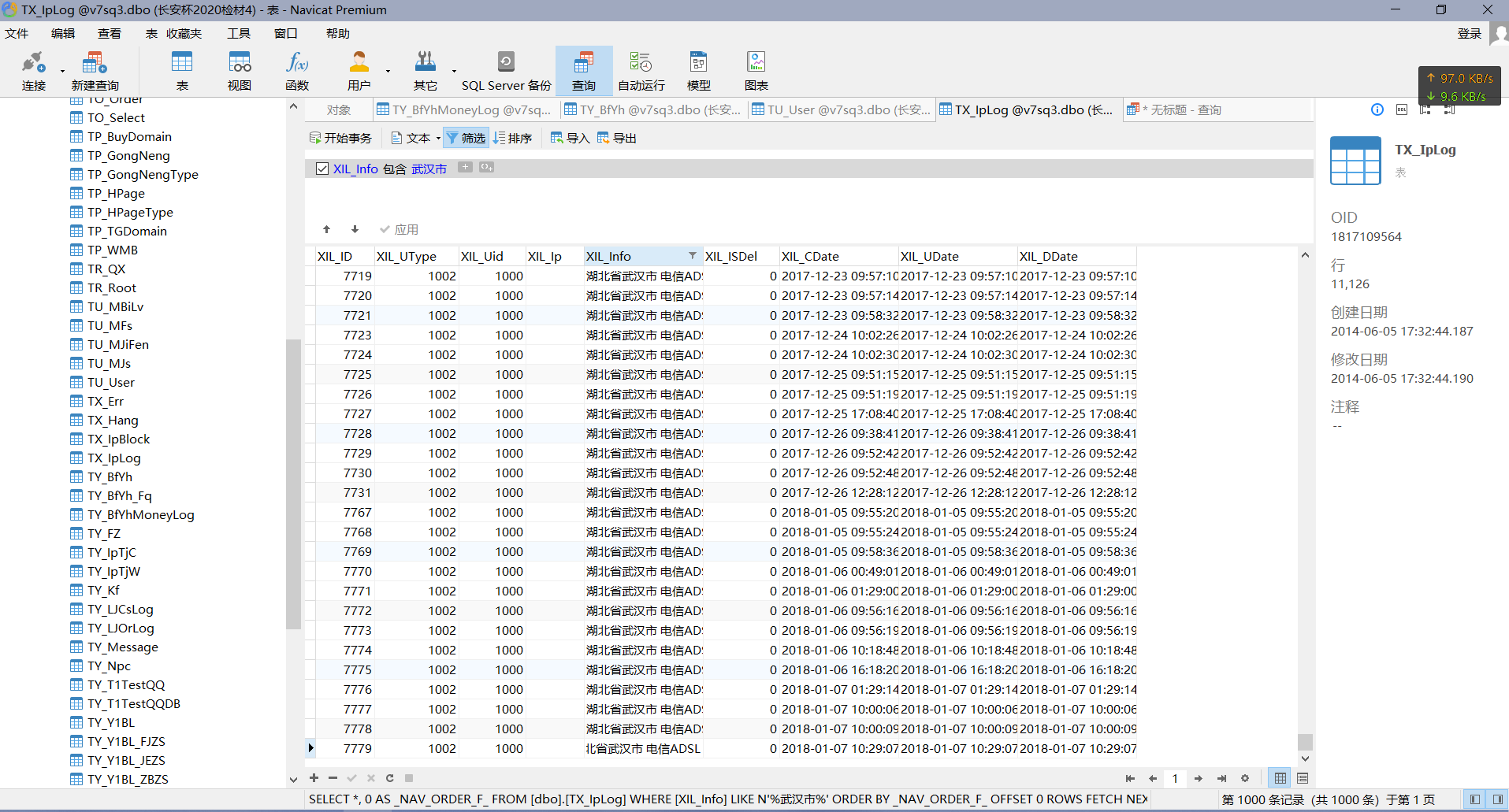This screenshot has width=1509, height=812.
Task: Add a record with bottom plus button
Action: (x=314, y=778)
